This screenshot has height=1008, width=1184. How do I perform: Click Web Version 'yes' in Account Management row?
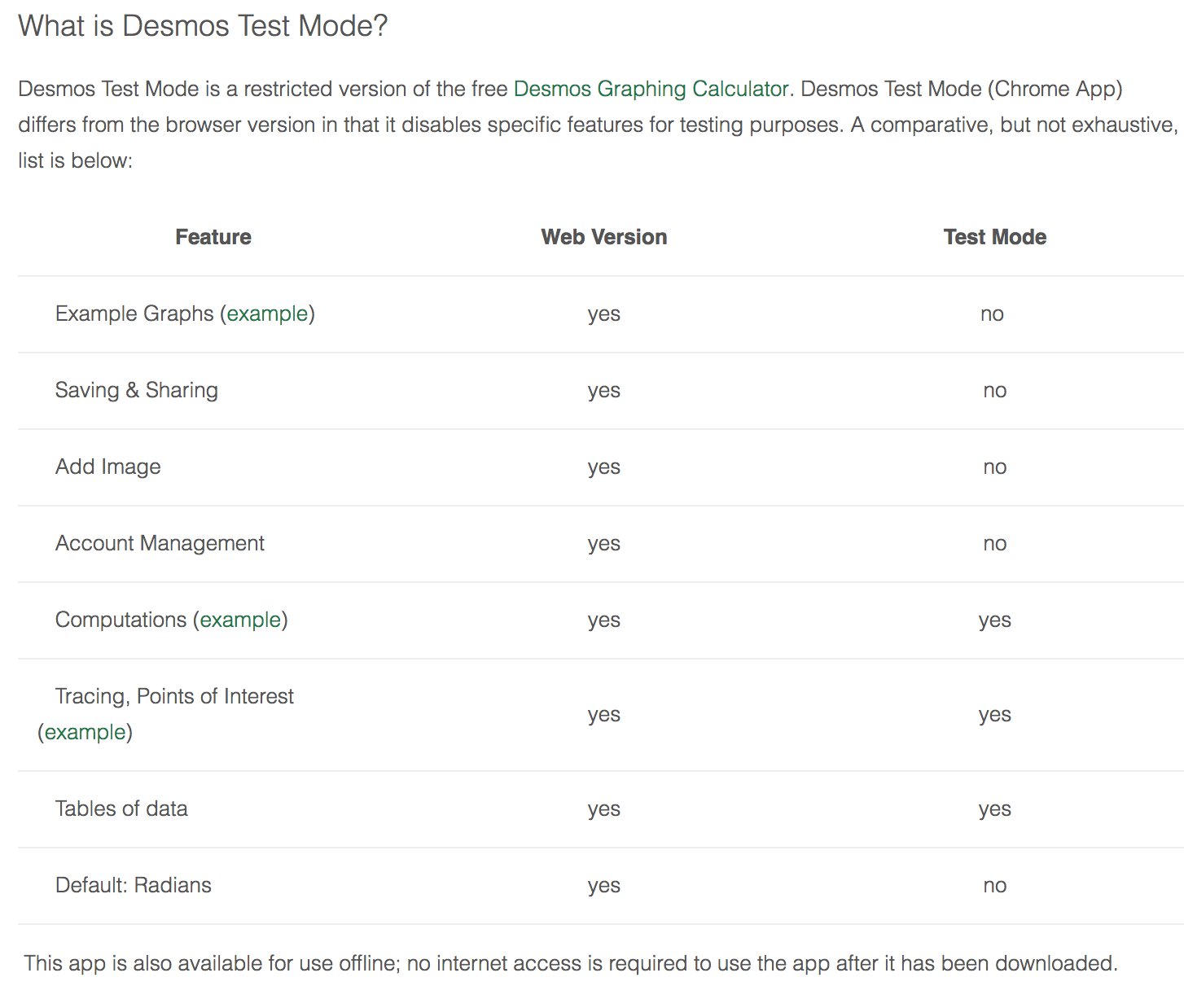604,544
